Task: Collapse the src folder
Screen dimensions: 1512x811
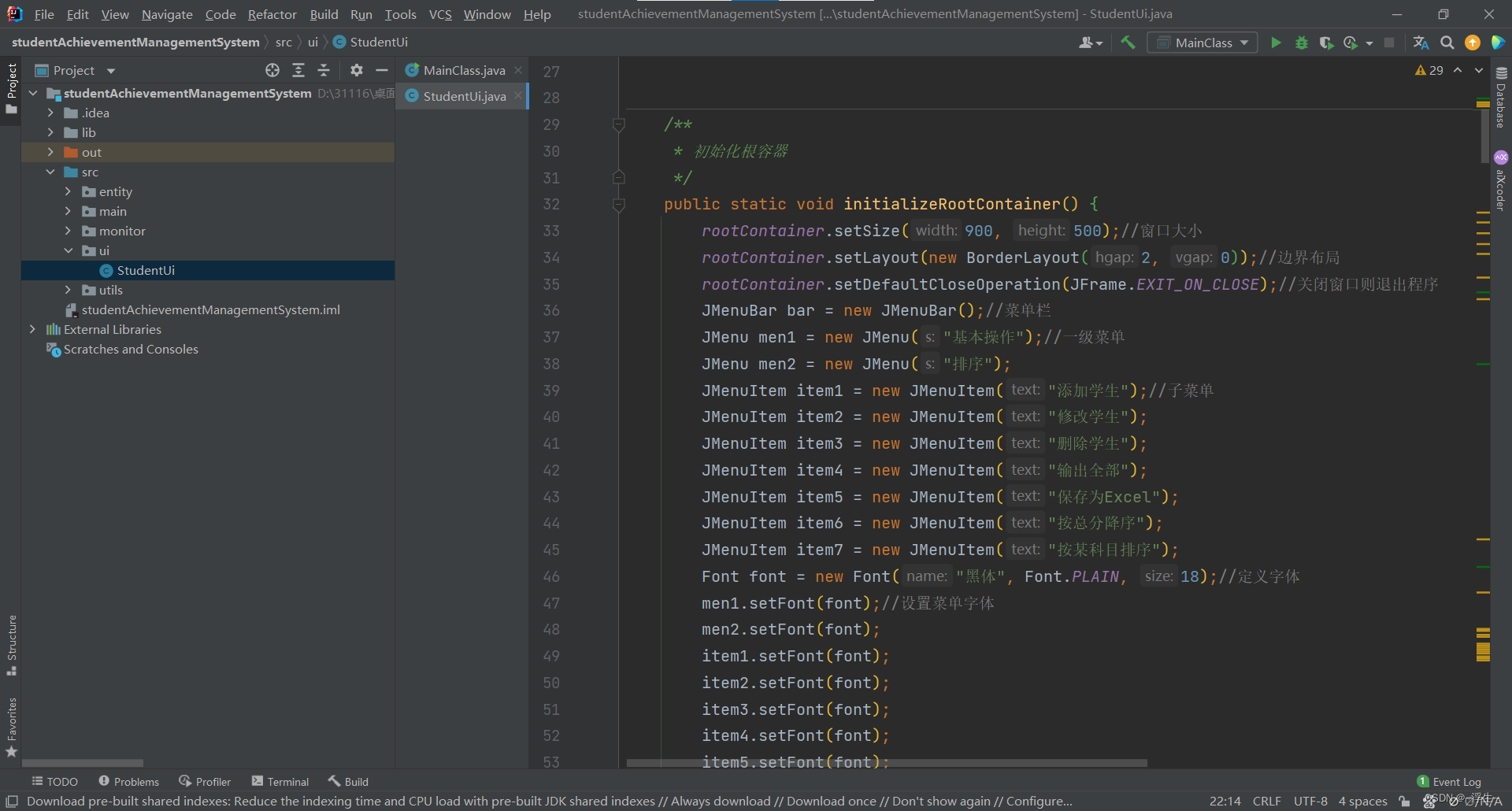Action: pyautogui.click(x=50, y=172)
